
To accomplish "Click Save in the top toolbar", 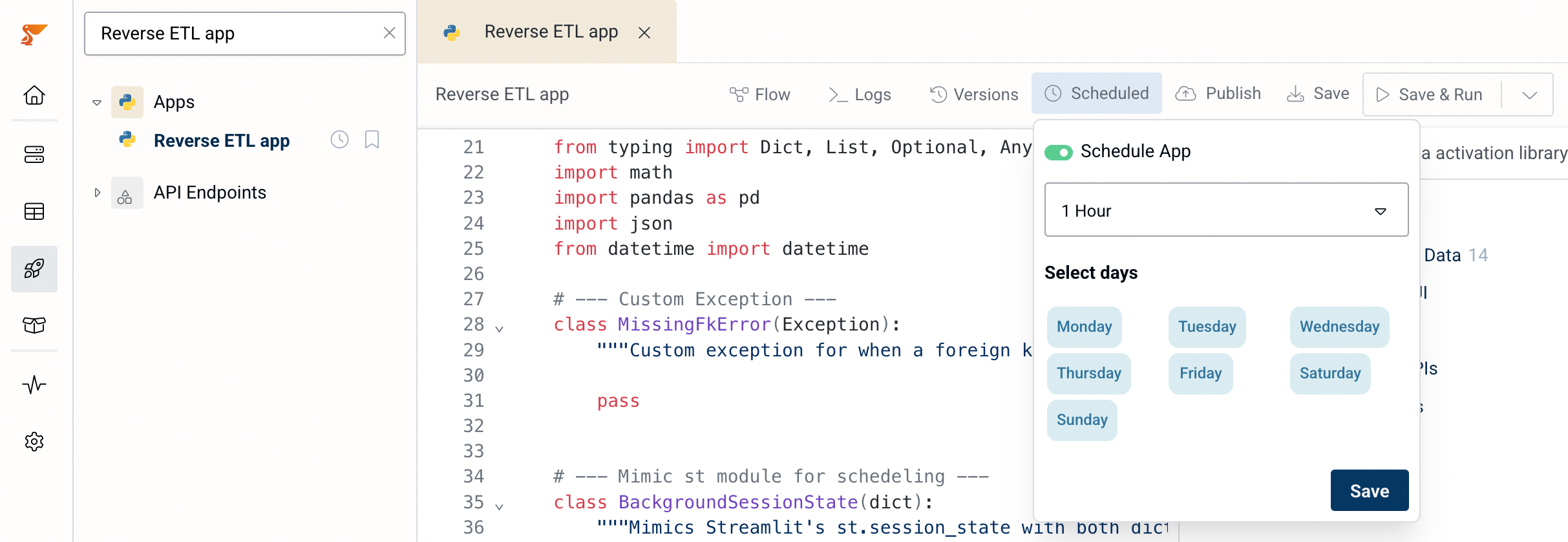I will (x=1318, y=94).
